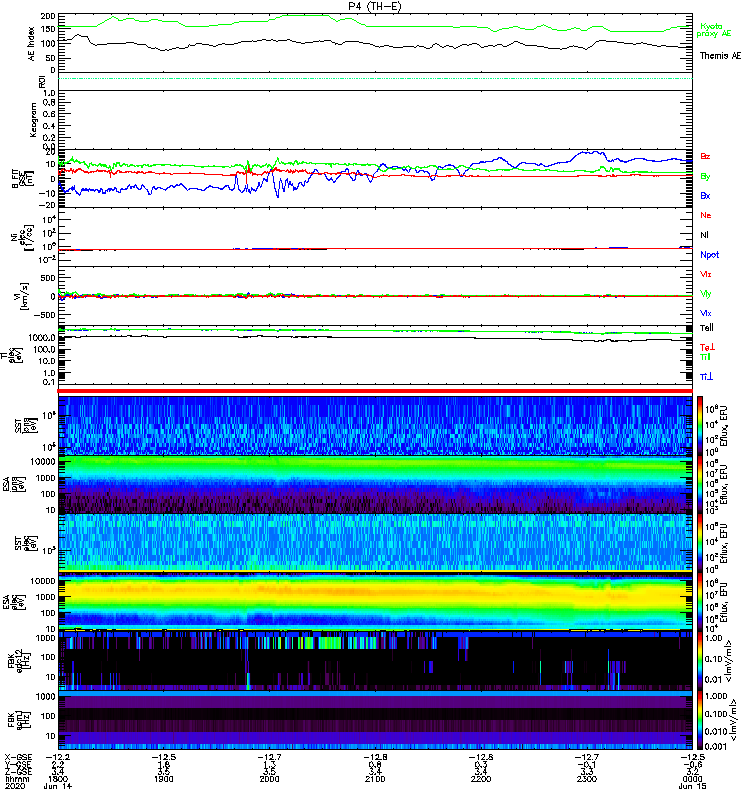The image size is (750, 800).
Task: Click the blue "Ti⊥" temperature legend label
Action: tap(706, 377)
